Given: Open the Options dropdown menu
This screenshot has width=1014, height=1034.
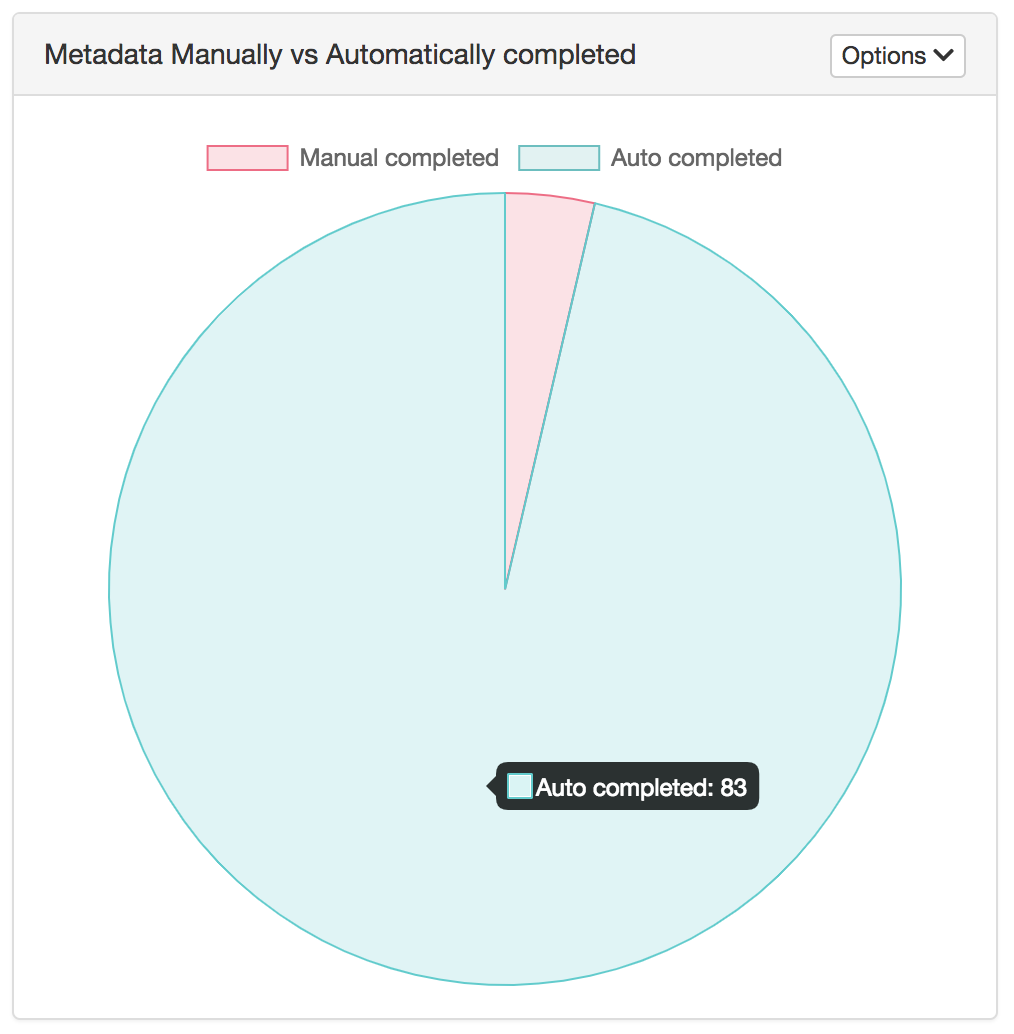Looking at the screenshot, I should [897, 56].
